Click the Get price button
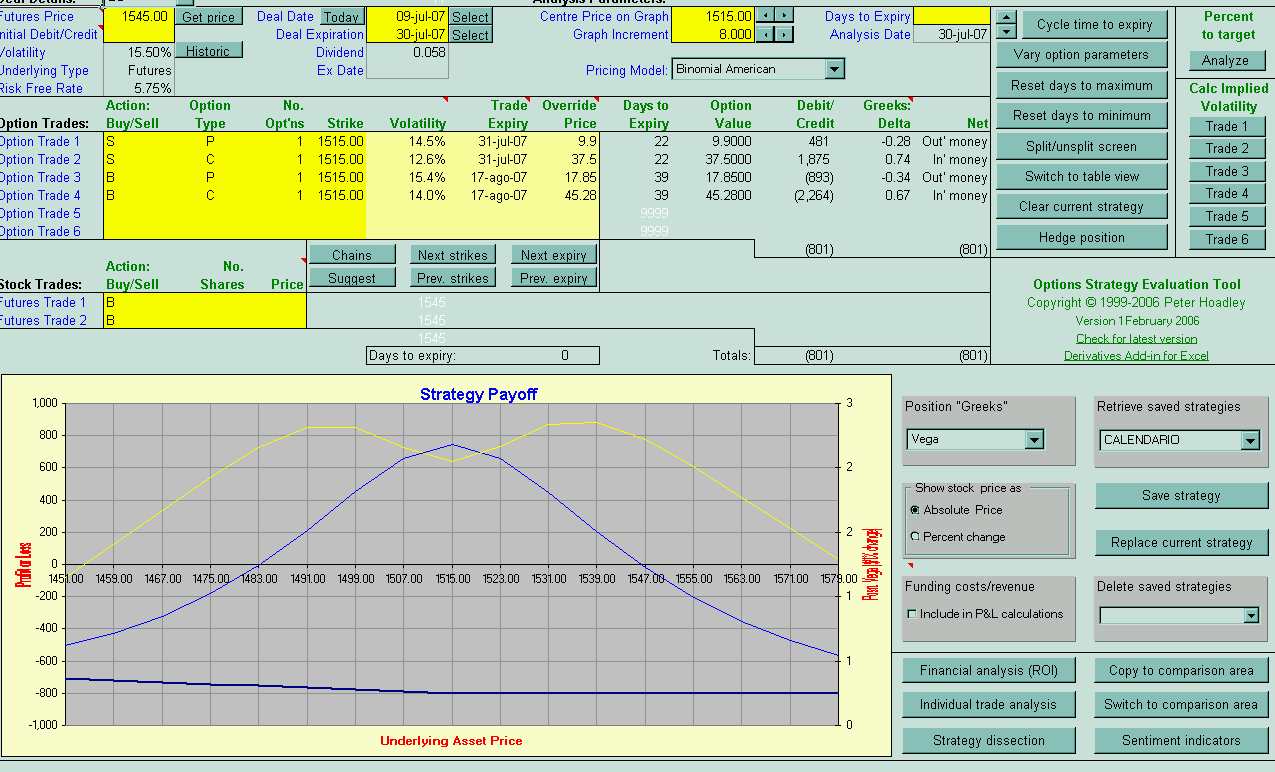Screen dimensions: 1275x772 [x=208, y=17]
